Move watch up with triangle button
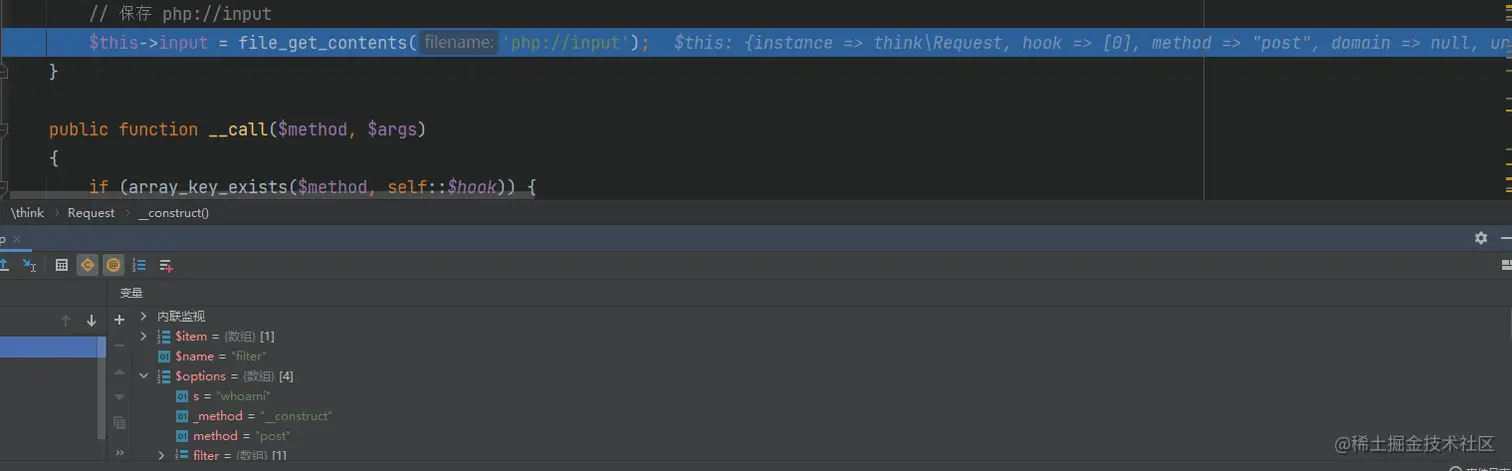The image size is (1512, 471). [x=119, y=372]
